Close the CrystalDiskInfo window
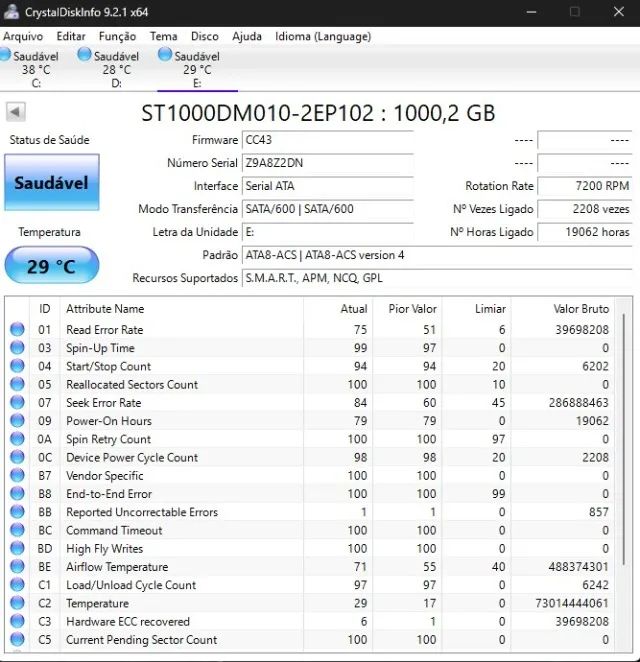The image size is (640, 662). click(618, 11)
